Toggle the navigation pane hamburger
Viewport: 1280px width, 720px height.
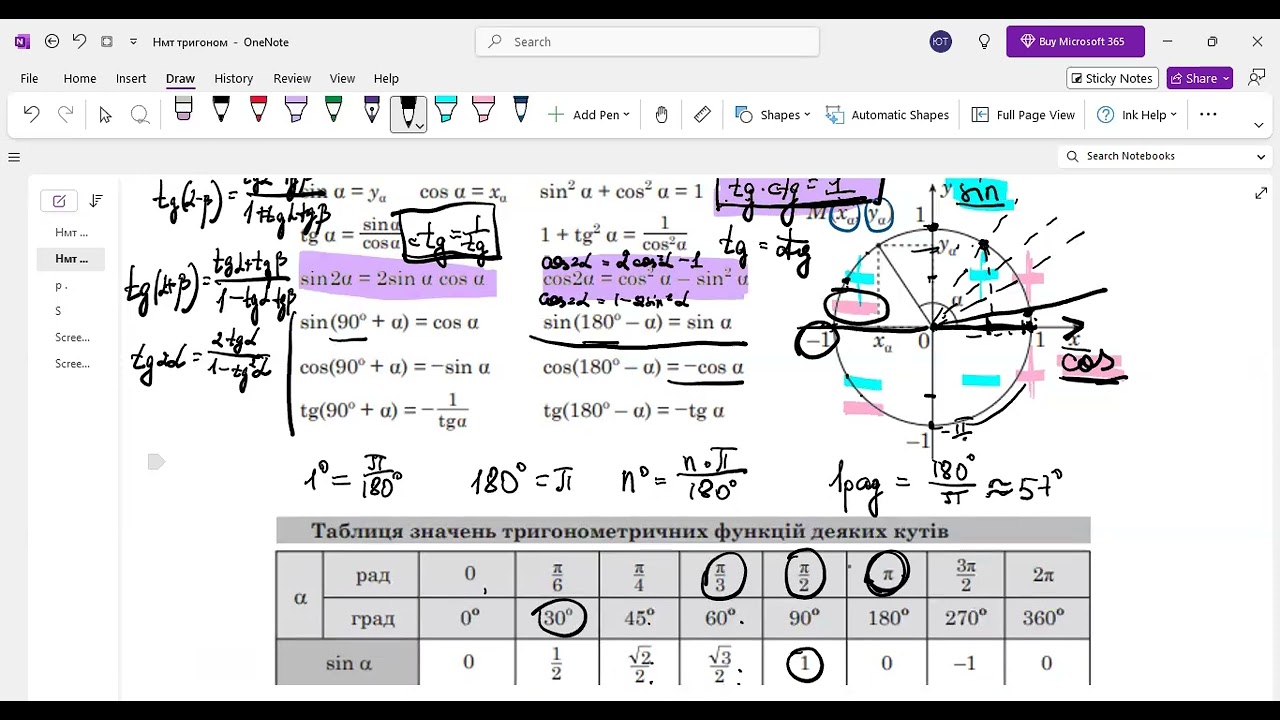(14, 157)
